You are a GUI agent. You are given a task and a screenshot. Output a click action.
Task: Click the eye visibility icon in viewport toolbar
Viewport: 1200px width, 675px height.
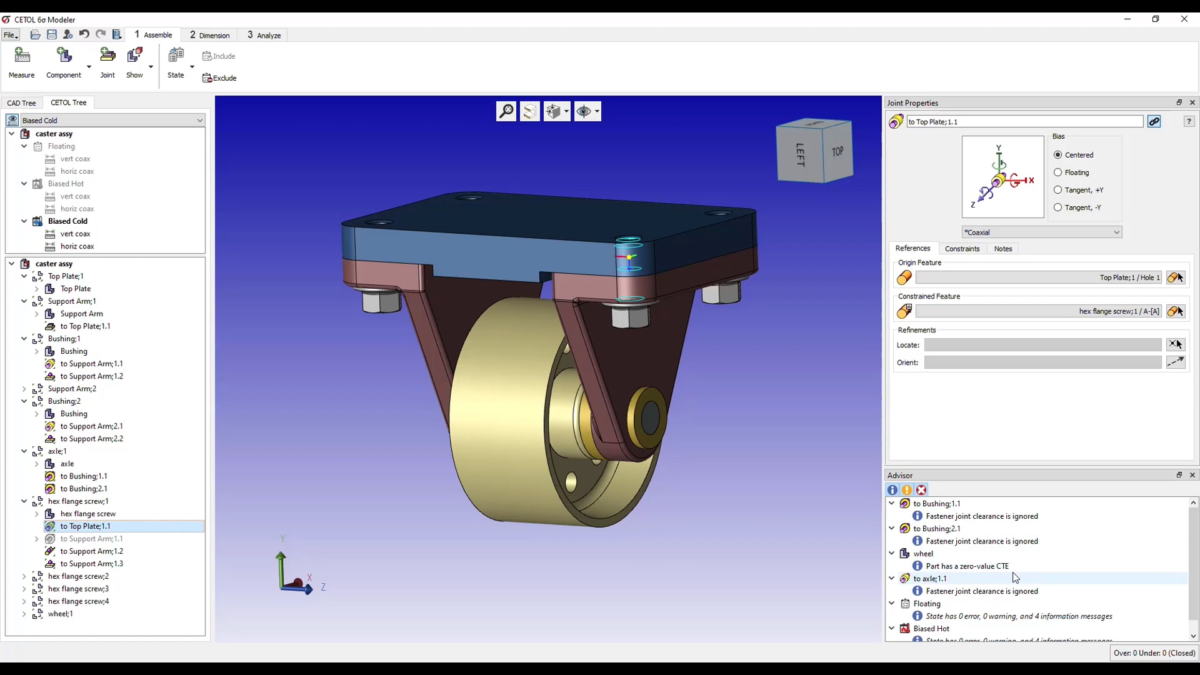coord(584,111)
